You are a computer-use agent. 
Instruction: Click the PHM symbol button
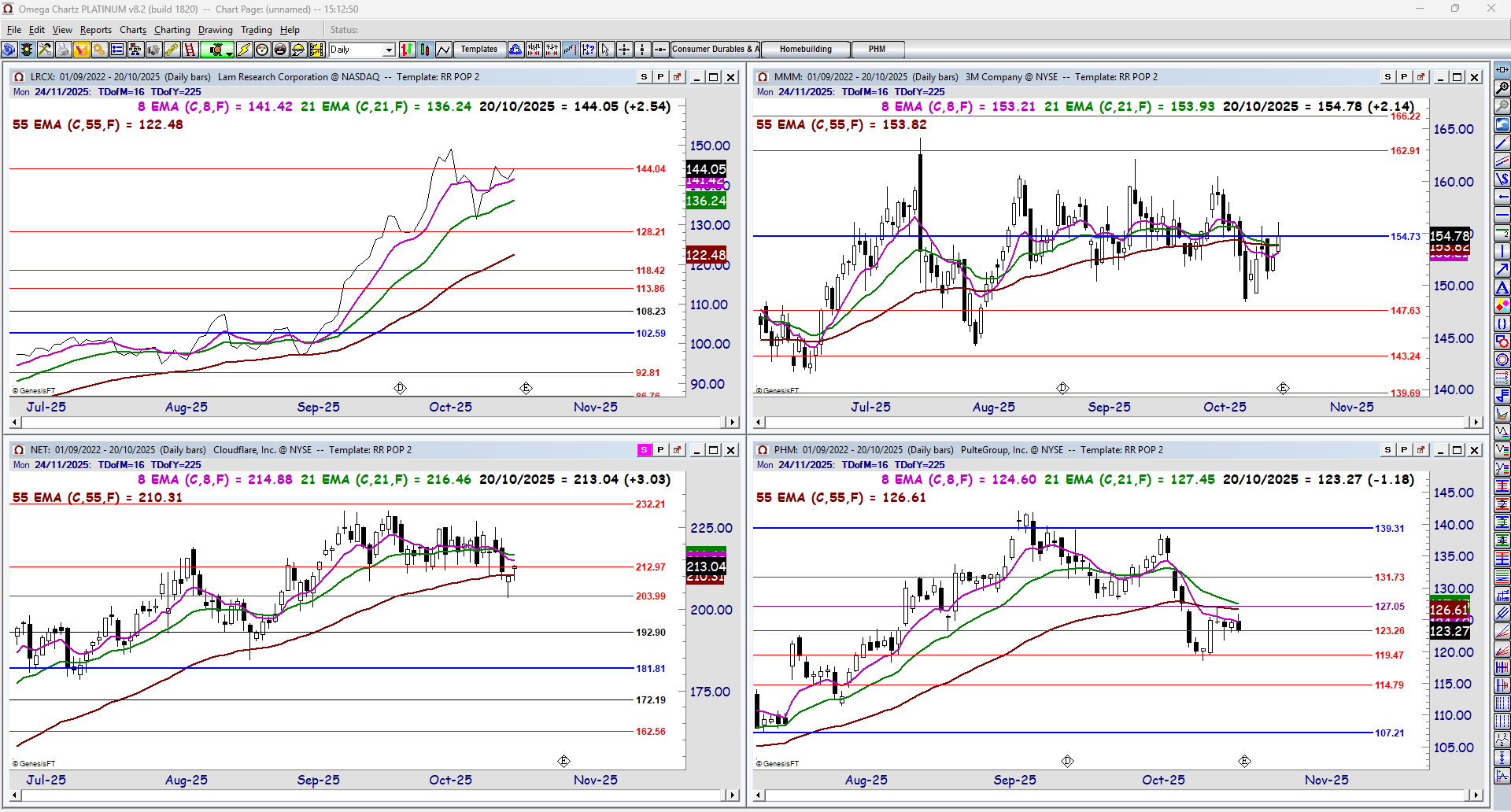tap(877, 50)
